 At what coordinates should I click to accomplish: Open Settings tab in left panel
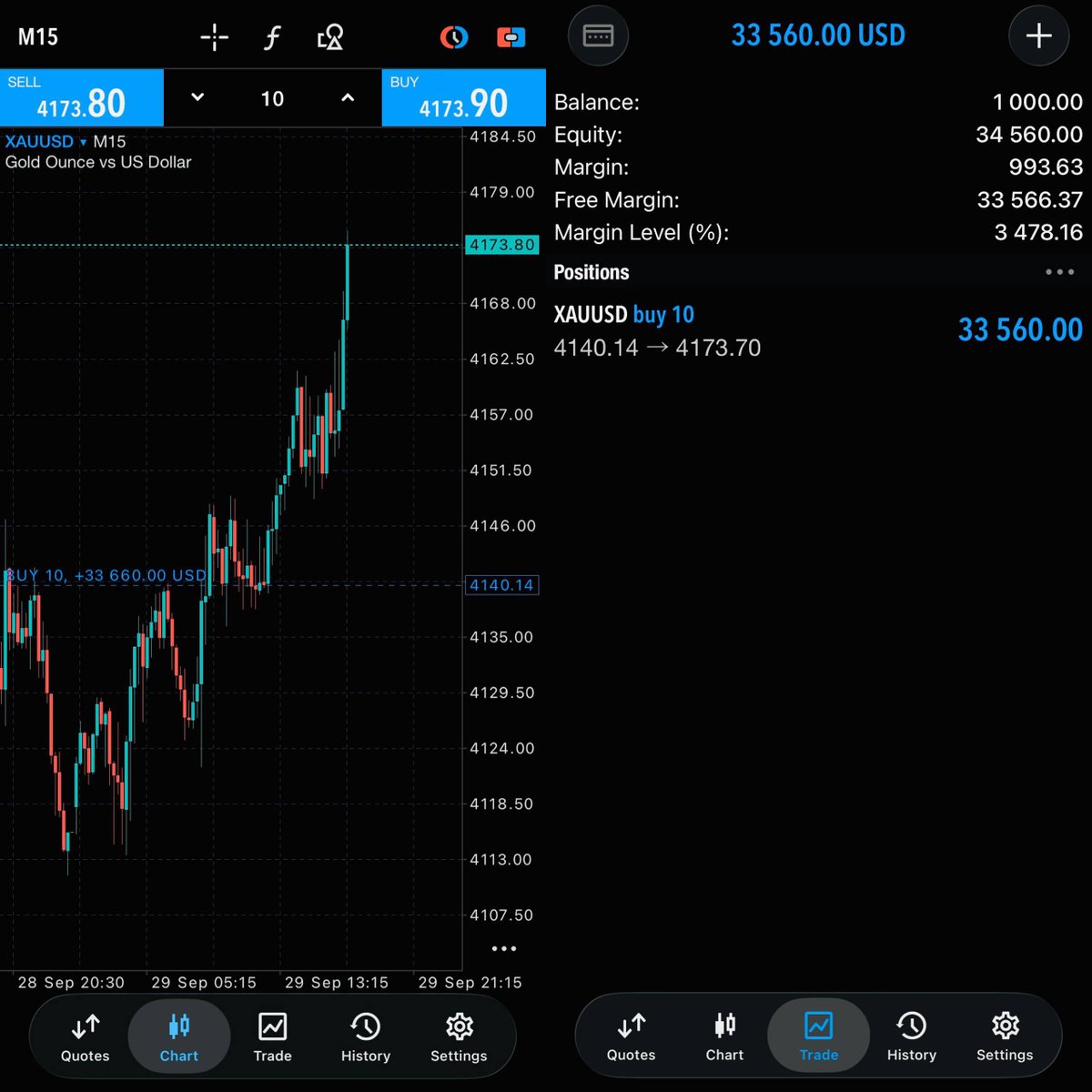point(459,1038)
